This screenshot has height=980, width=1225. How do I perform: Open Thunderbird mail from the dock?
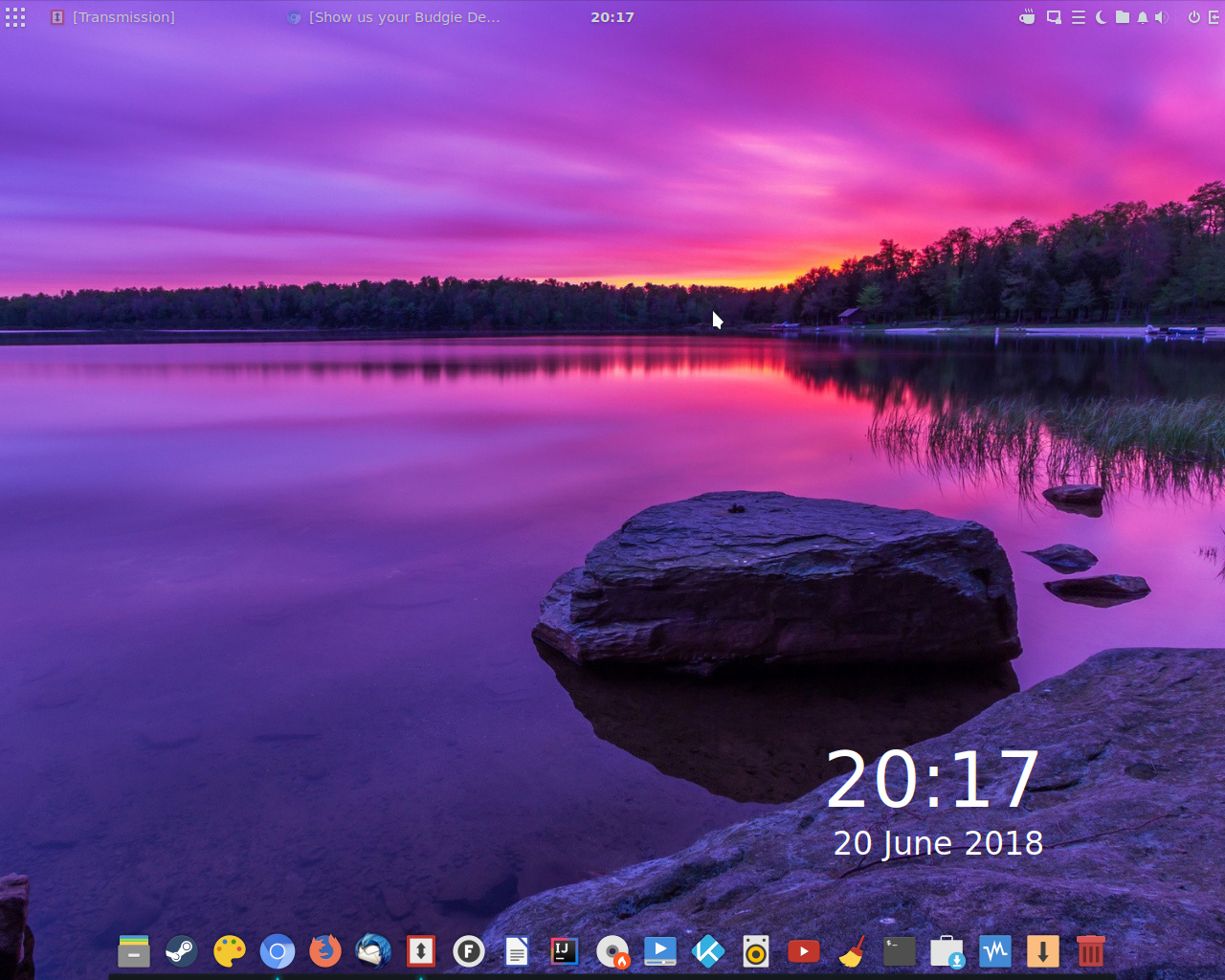(x=373, y=951)
